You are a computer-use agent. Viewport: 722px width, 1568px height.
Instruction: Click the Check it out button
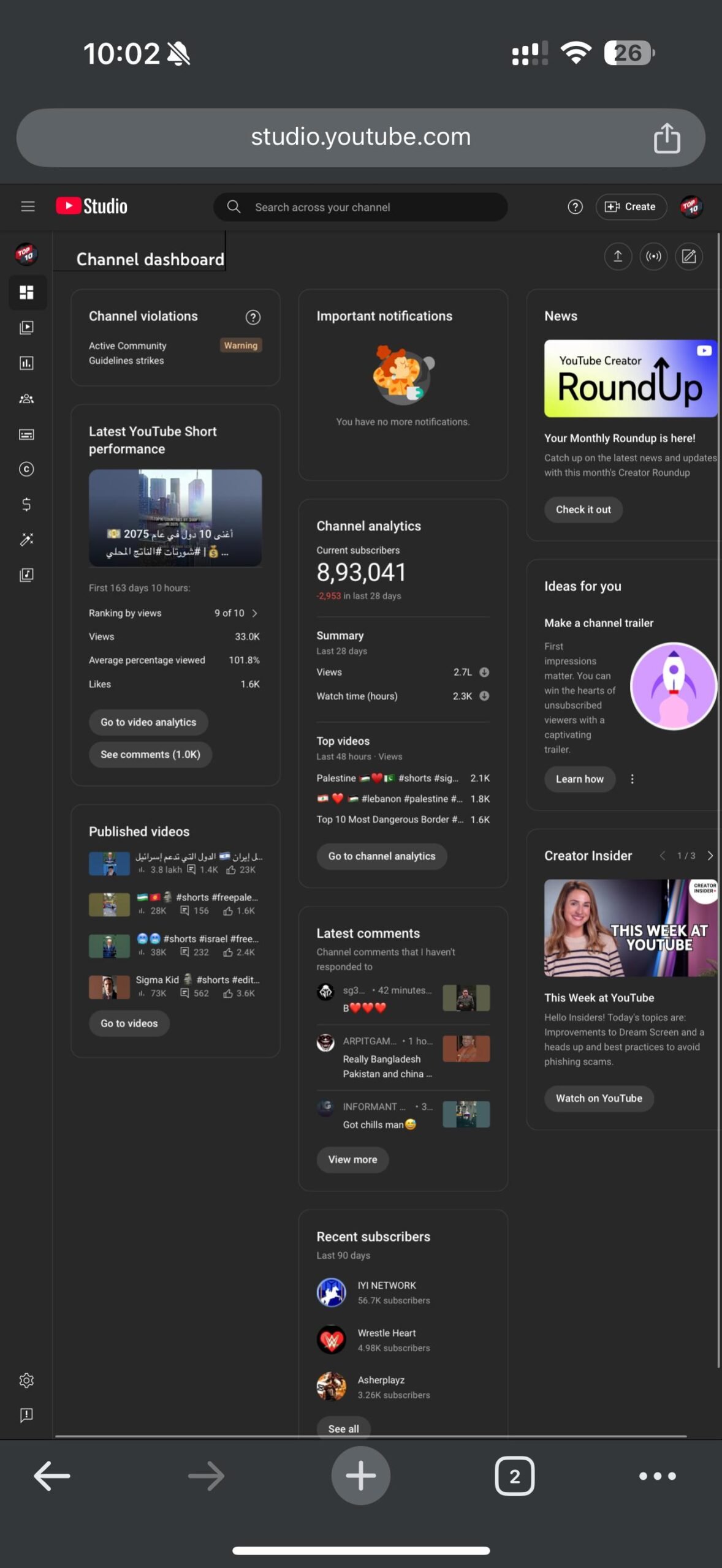point(583,510)
